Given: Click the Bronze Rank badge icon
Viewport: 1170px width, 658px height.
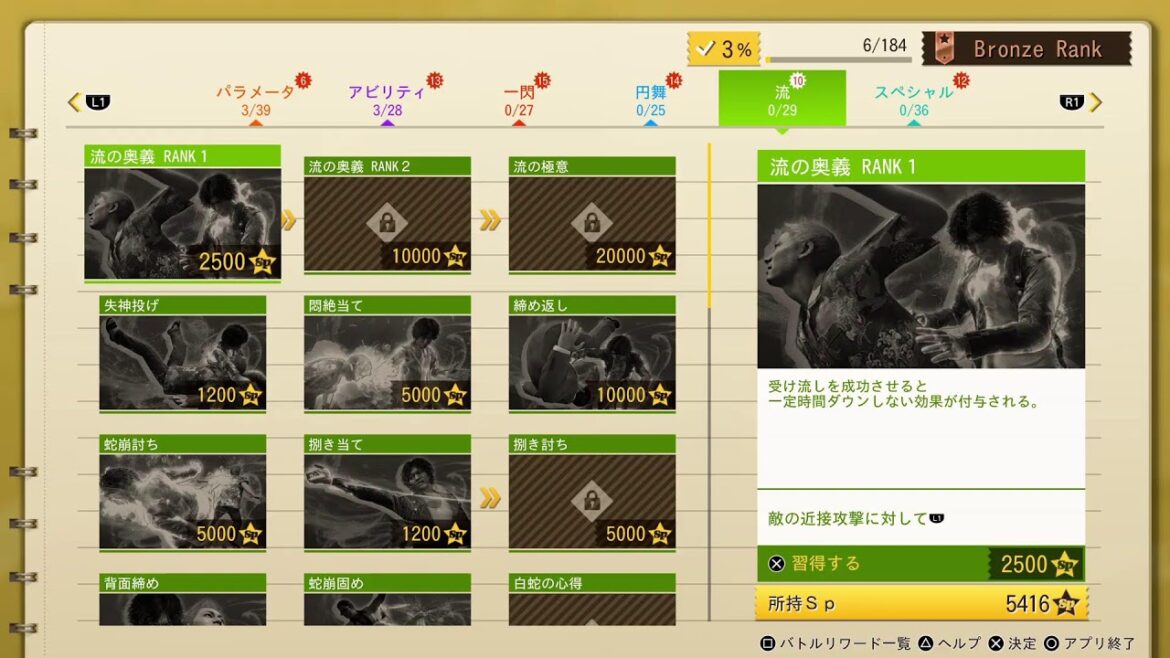Looking at the screenshot, I should [x=944, y=48].
